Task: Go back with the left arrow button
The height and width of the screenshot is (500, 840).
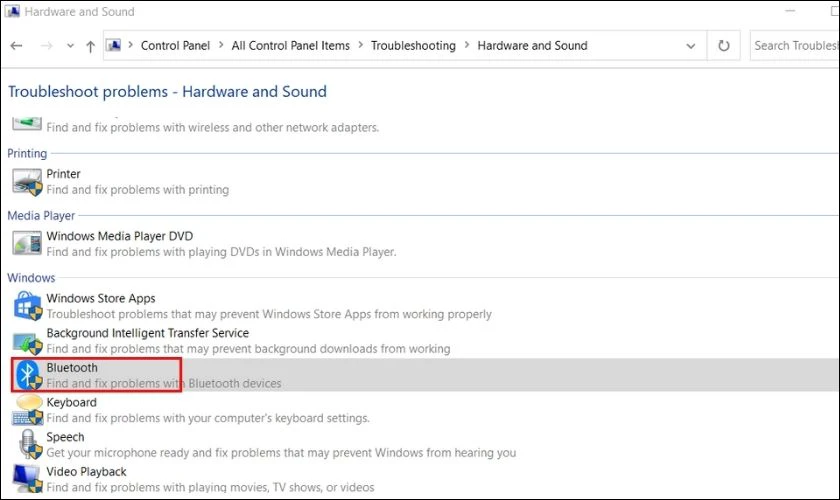Action: [x=17, y=46]
